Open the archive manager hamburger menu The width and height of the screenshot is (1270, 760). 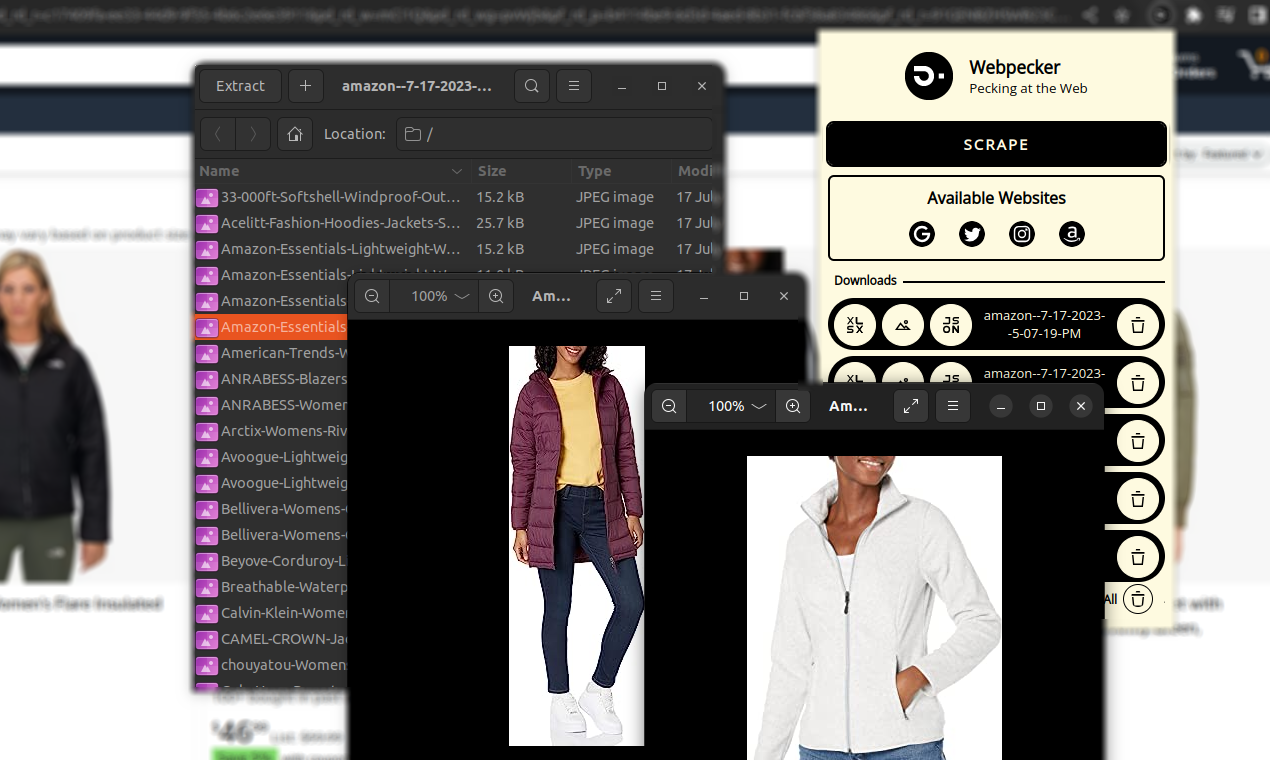click(x=574, y=86)
